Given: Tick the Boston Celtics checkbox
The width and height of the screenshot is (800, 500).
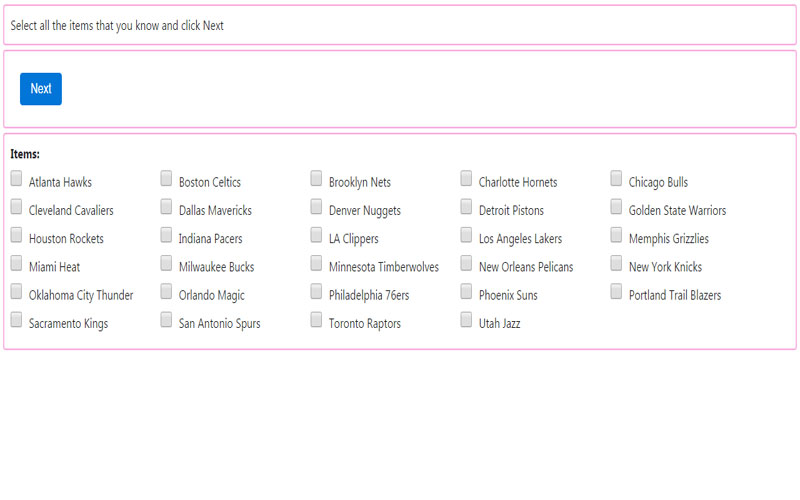Looking at the screenshot, I should pos(166,178).
